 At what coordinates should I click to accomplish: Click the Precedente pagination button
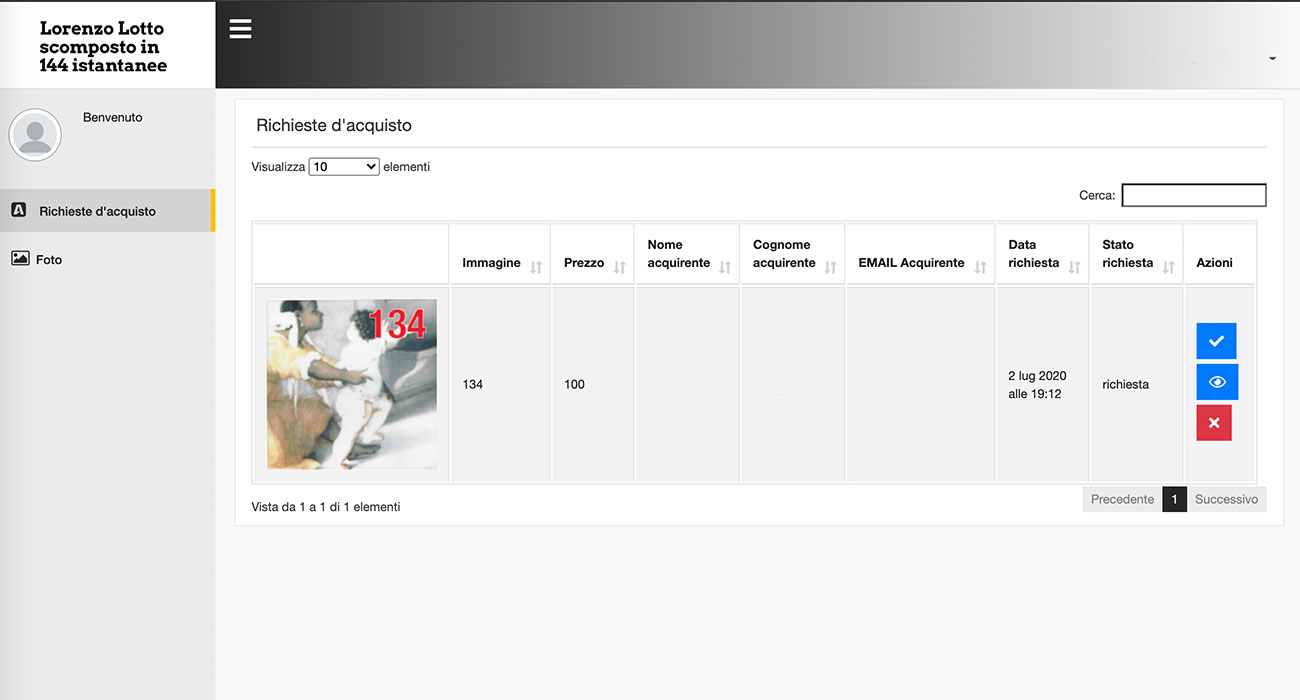[1122, 499]
